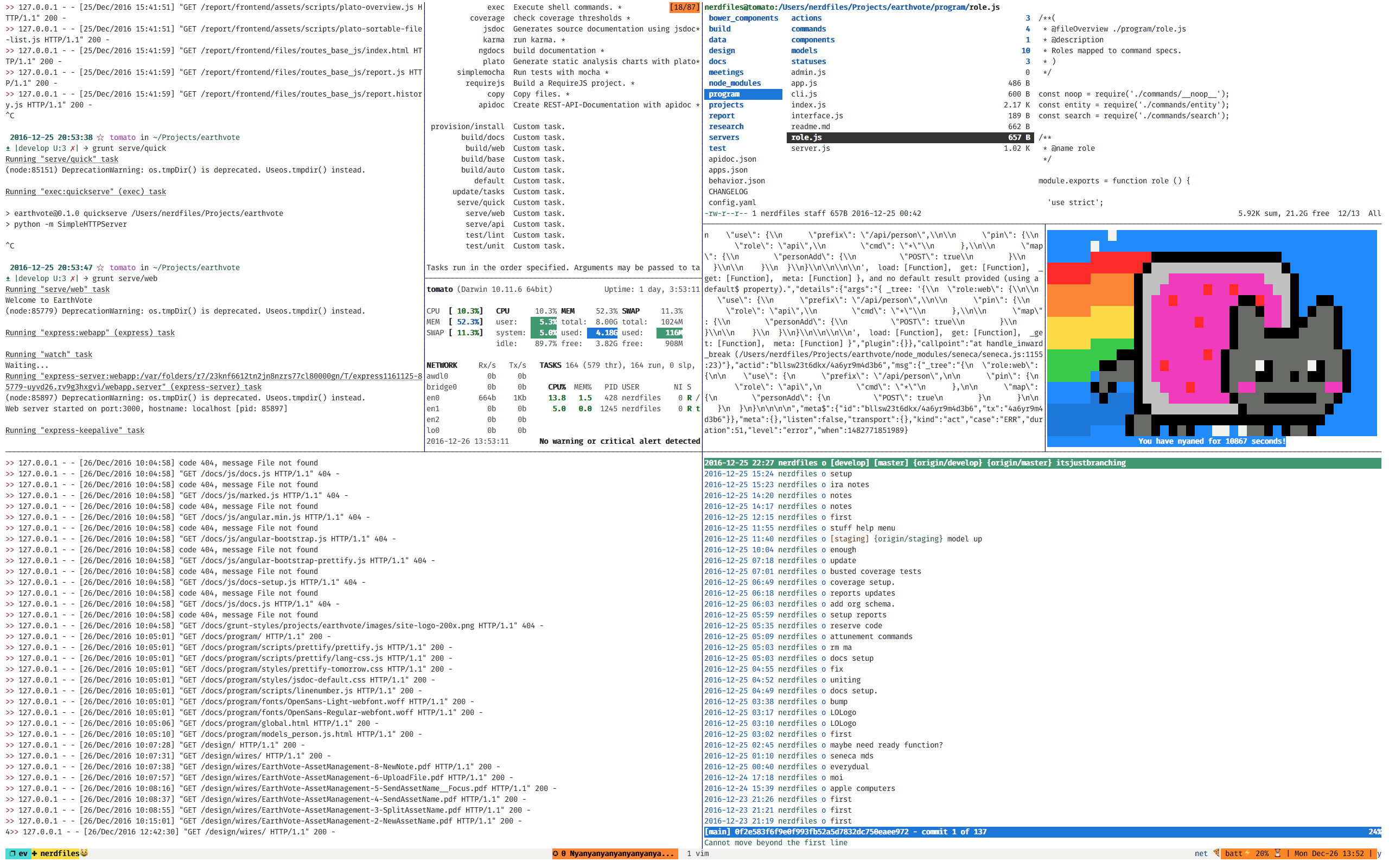The height and width of the screenshot is (868, 1389).
Task: Open the 'research' folder in ranger
Action: click(x=725, y=126)
